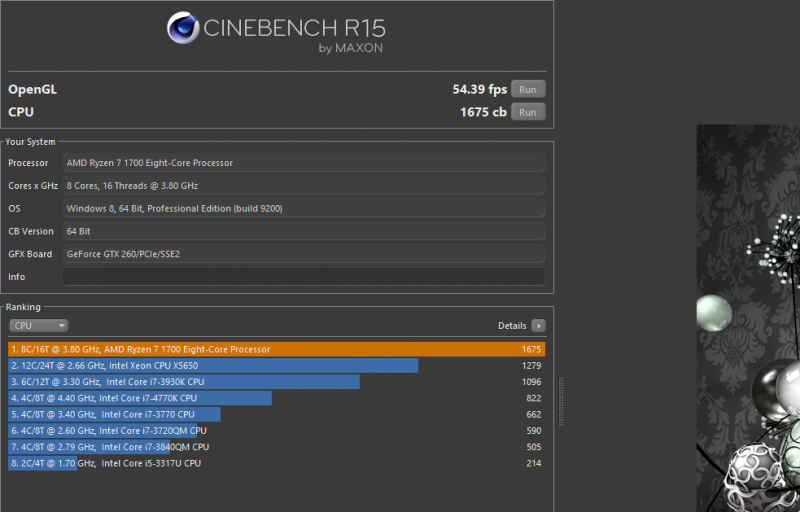Screen dimensions: 800x512
Task: Click score 214 in ranking list
Action: pos(534,464)
